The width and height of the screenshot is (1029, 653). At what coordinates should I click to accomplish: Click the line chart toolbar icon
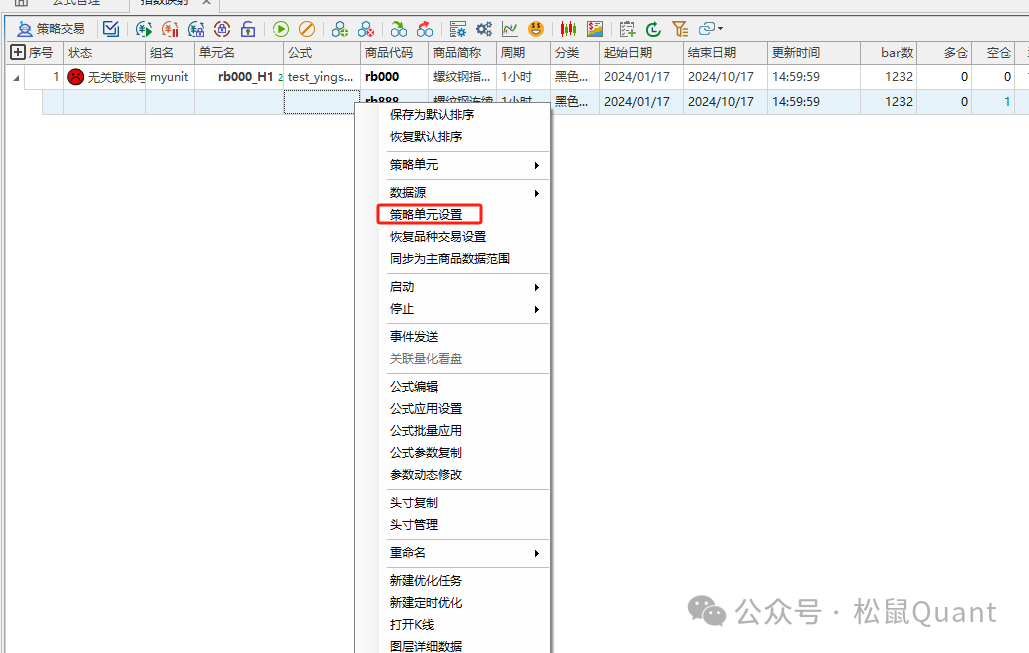coord(509,28)
